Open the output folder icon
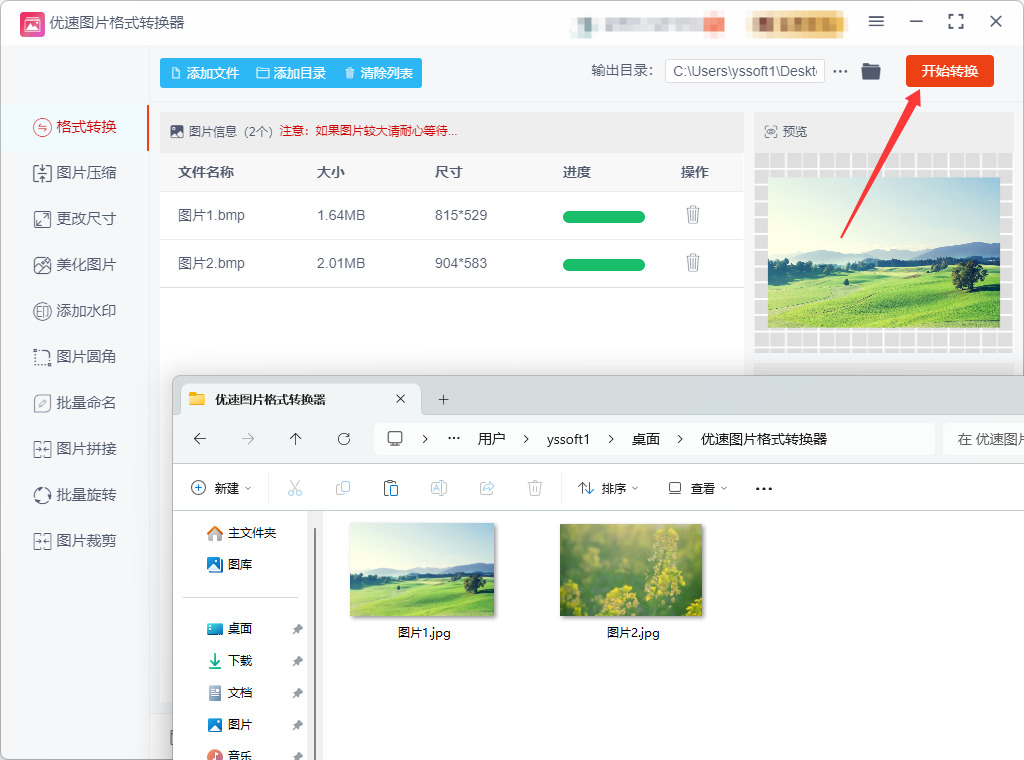The image size is (1024, 760). click(x=871, y=71)
